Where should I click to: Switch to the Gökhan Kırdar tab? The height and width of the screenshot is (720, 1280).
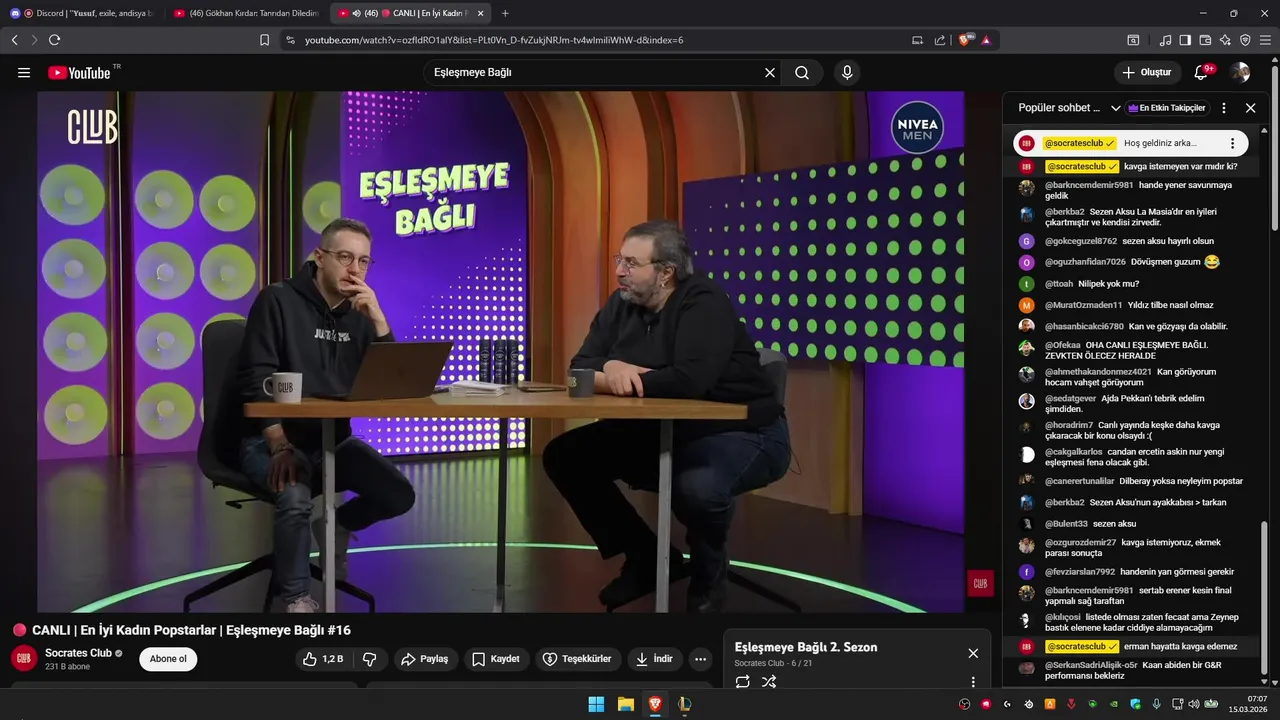[x=246, y=13]
